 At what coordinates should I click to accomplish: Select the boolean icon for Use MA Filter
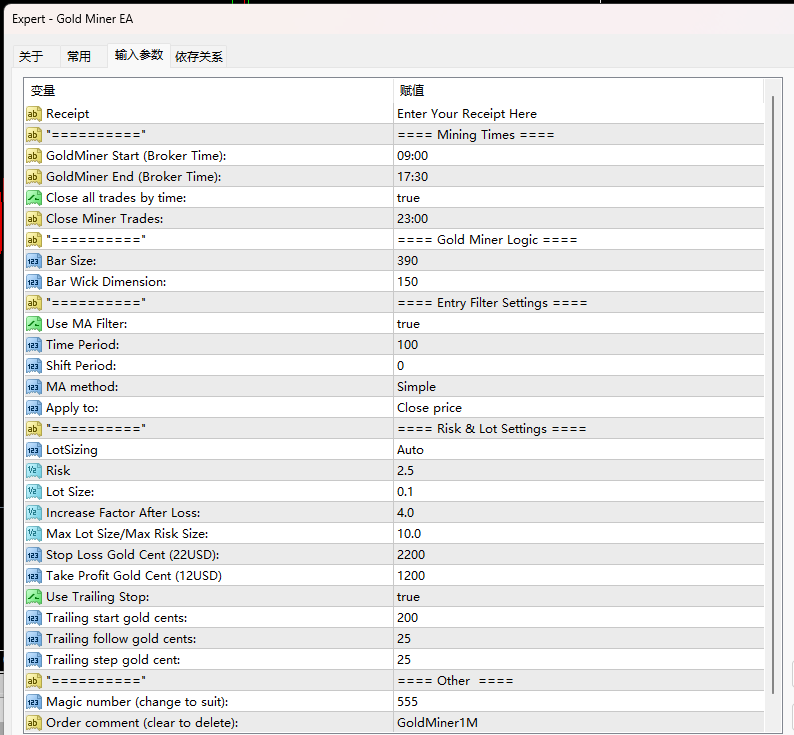click(x=33, y=324)
